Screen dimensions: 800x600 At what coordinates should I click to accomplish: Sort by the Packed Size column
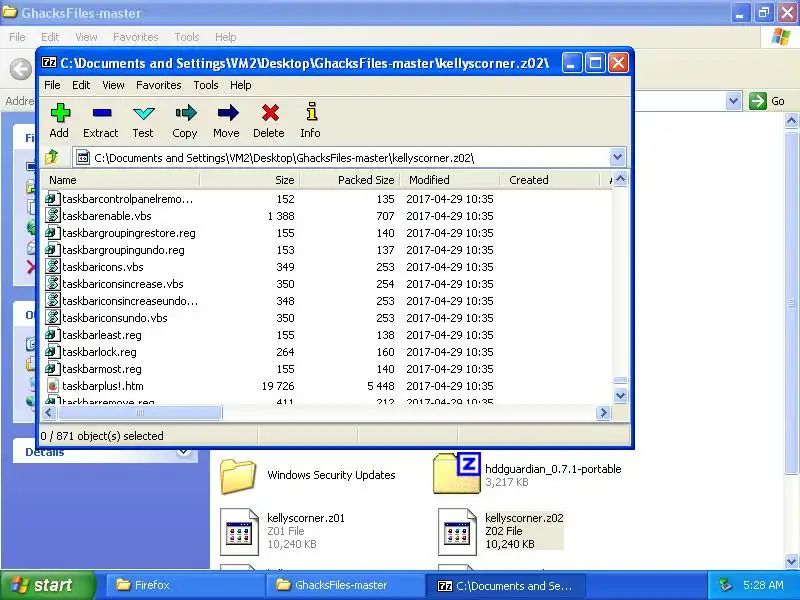pos(351,180)
